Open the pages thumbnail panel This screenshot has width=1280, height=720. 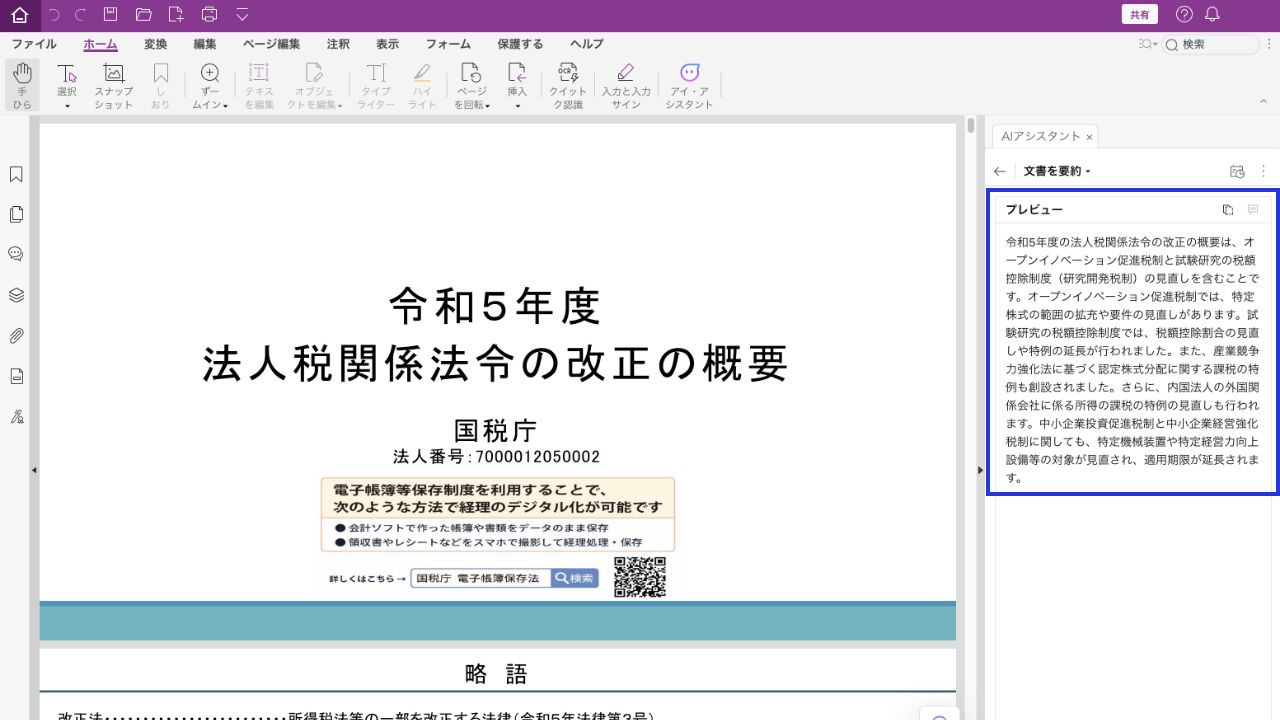[x=16, y=214]
